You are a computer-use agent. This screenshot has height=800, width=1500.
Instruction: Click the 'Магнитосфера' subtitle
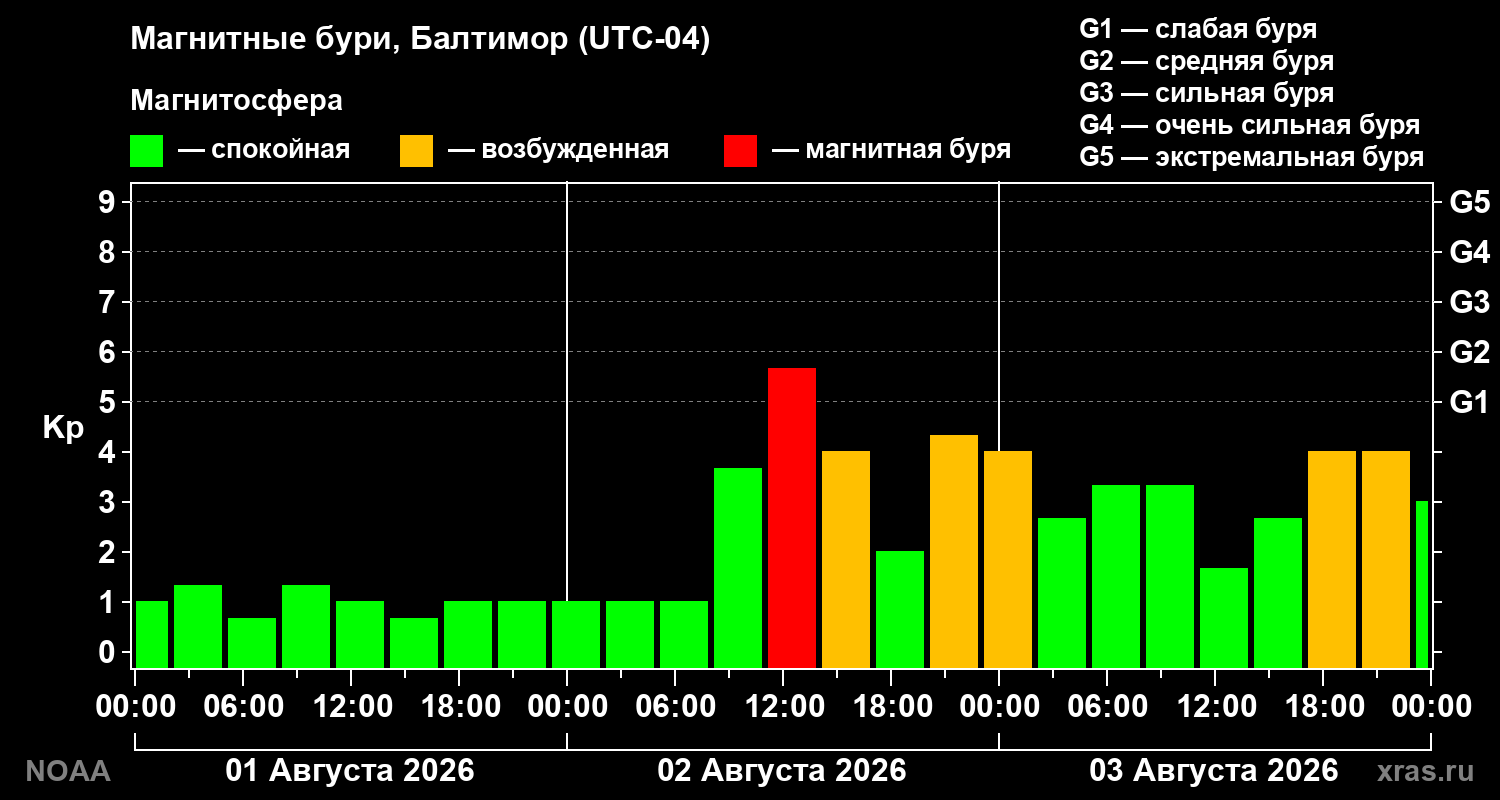(236, 101)
